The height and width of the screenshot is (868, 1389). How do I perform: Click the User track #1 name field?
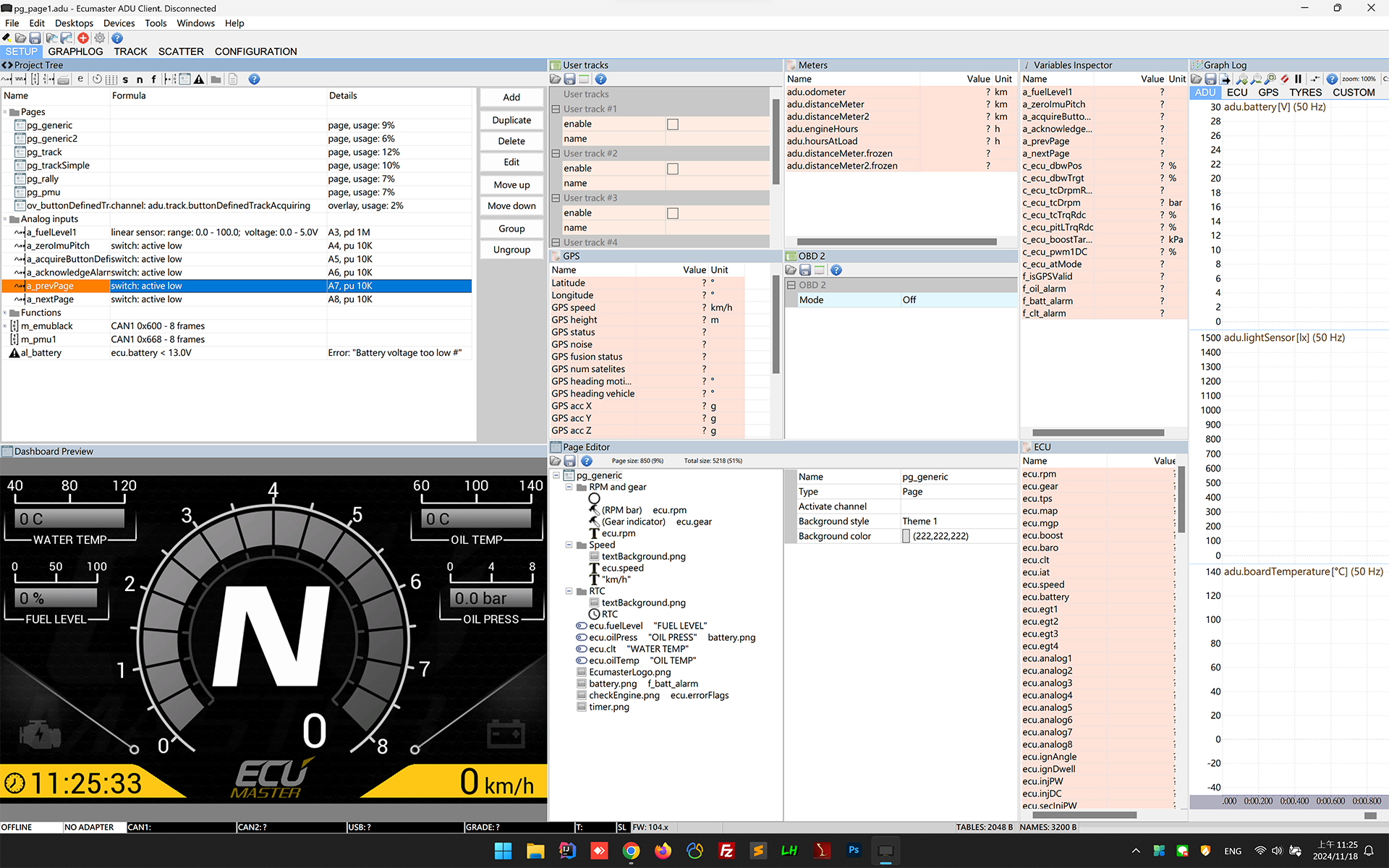[x=717, y=139]
